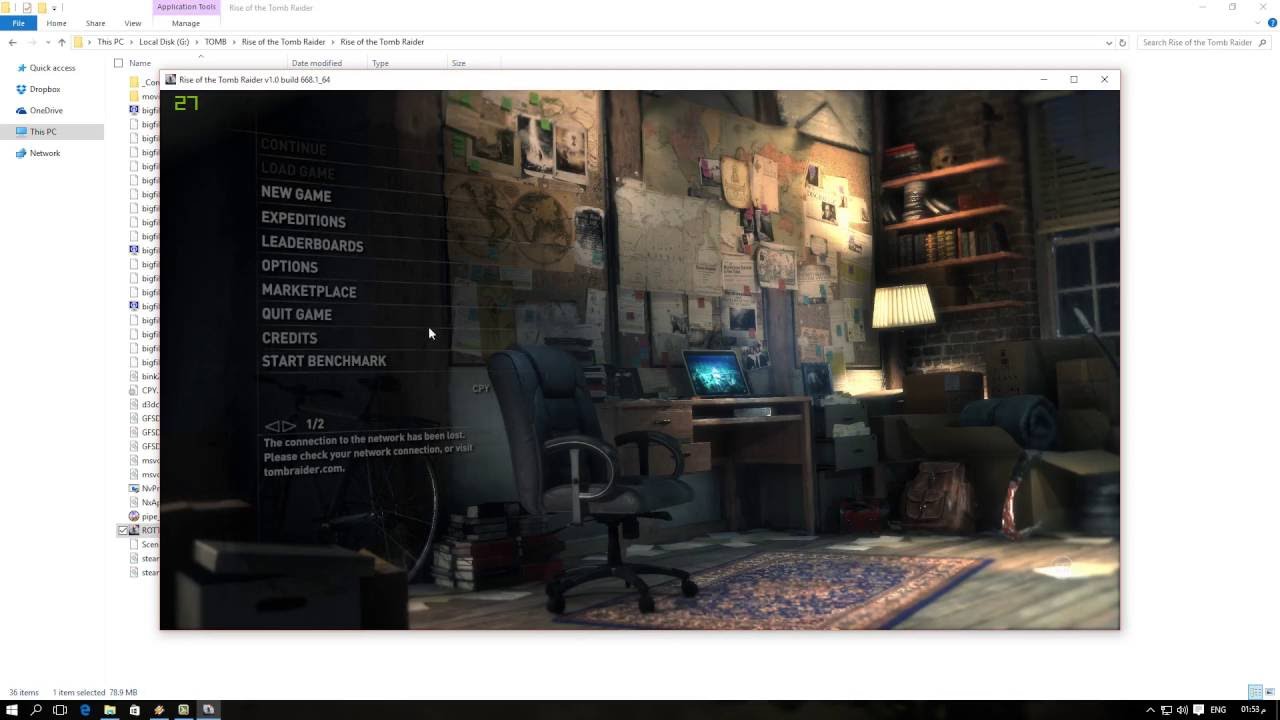Click the ENG language indicator
This screenshot has width=1280, height=720.
(1218, 710)
